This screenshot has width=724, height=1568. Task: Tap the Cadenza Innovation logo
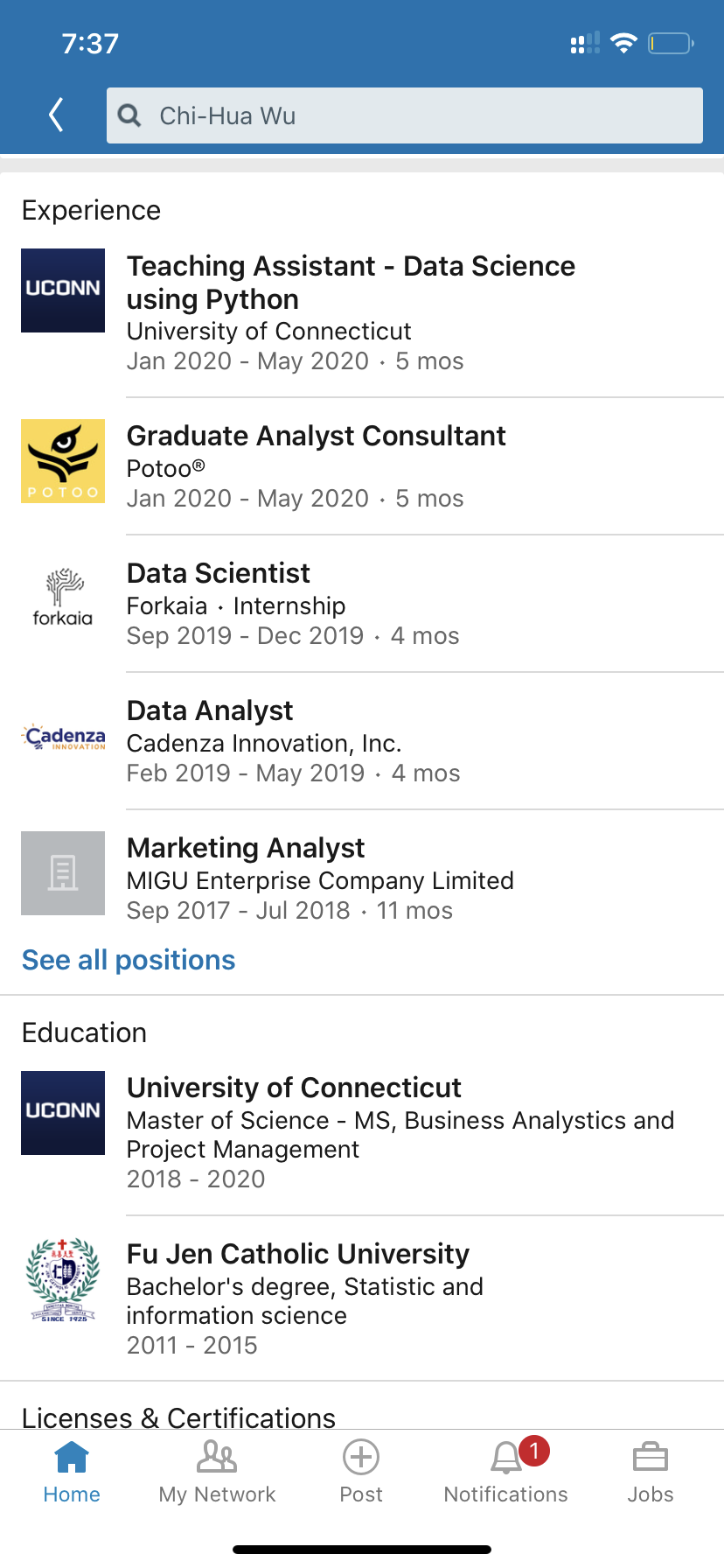63,737
